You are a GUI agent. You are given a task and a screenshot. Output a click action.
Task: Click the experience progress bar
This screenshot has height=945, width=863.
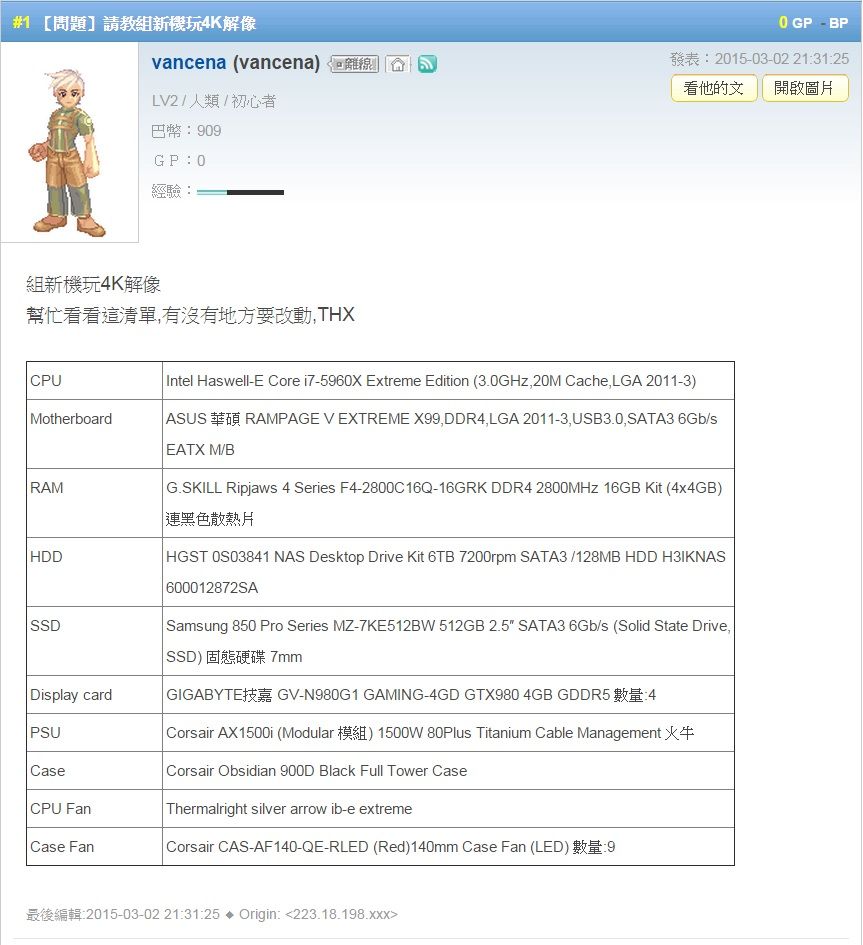tap(240, 192)
